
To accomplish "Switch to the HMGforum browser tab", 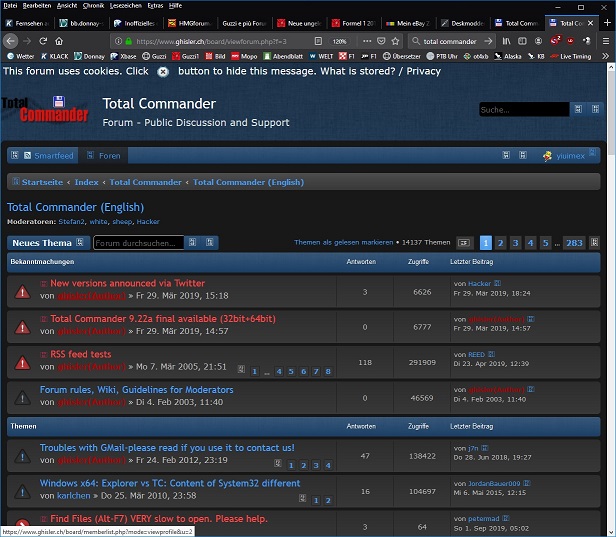I will (190, 23).
